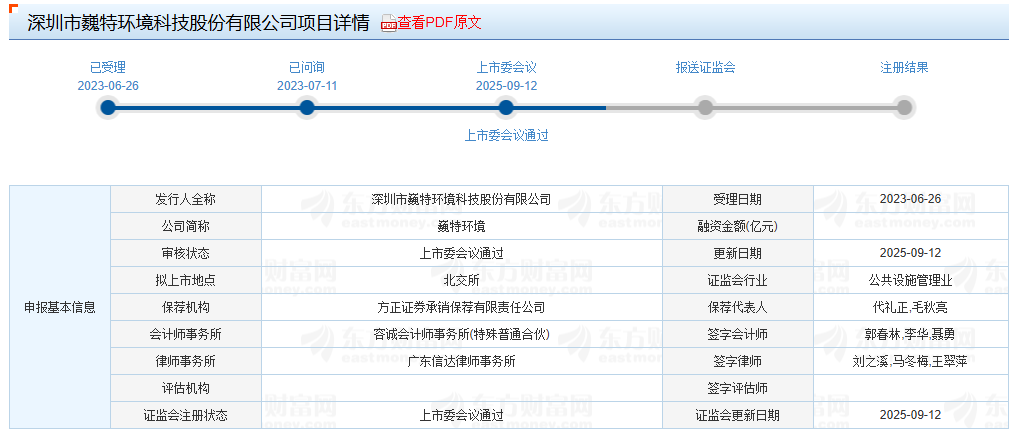
Task: Click the 审核状态 label cell
Action: tap(186, 253)
